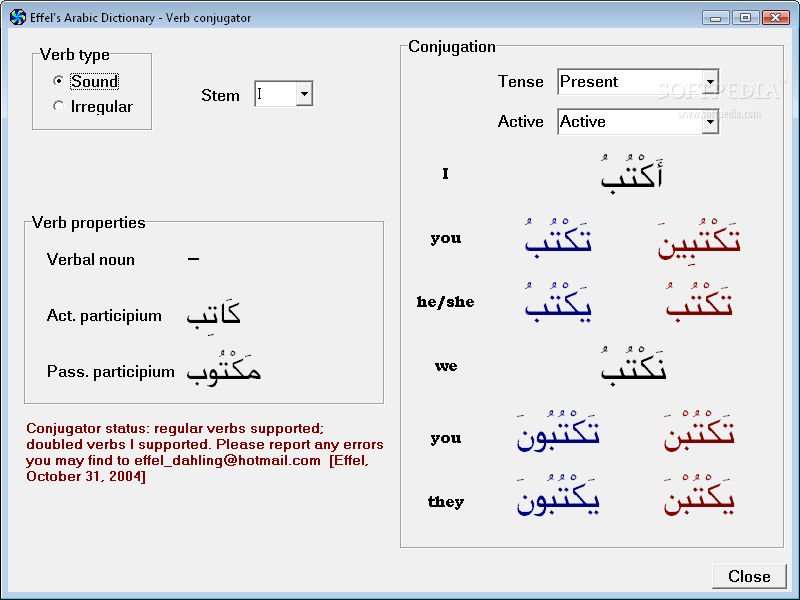Click the active participle Arabic word

213,315
